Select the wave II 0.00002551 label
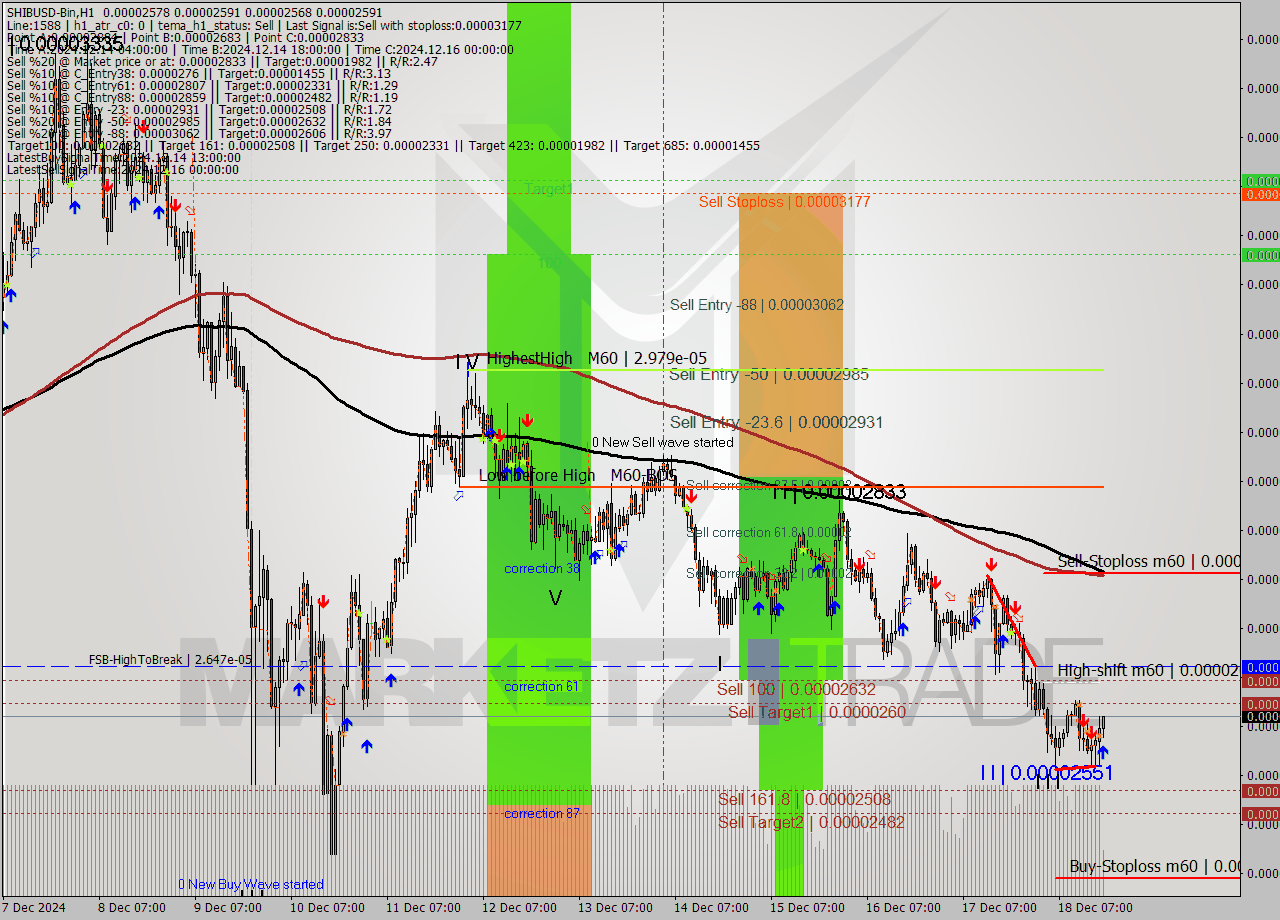This screenshot has width=1280, height=920. coord(1046,773)
